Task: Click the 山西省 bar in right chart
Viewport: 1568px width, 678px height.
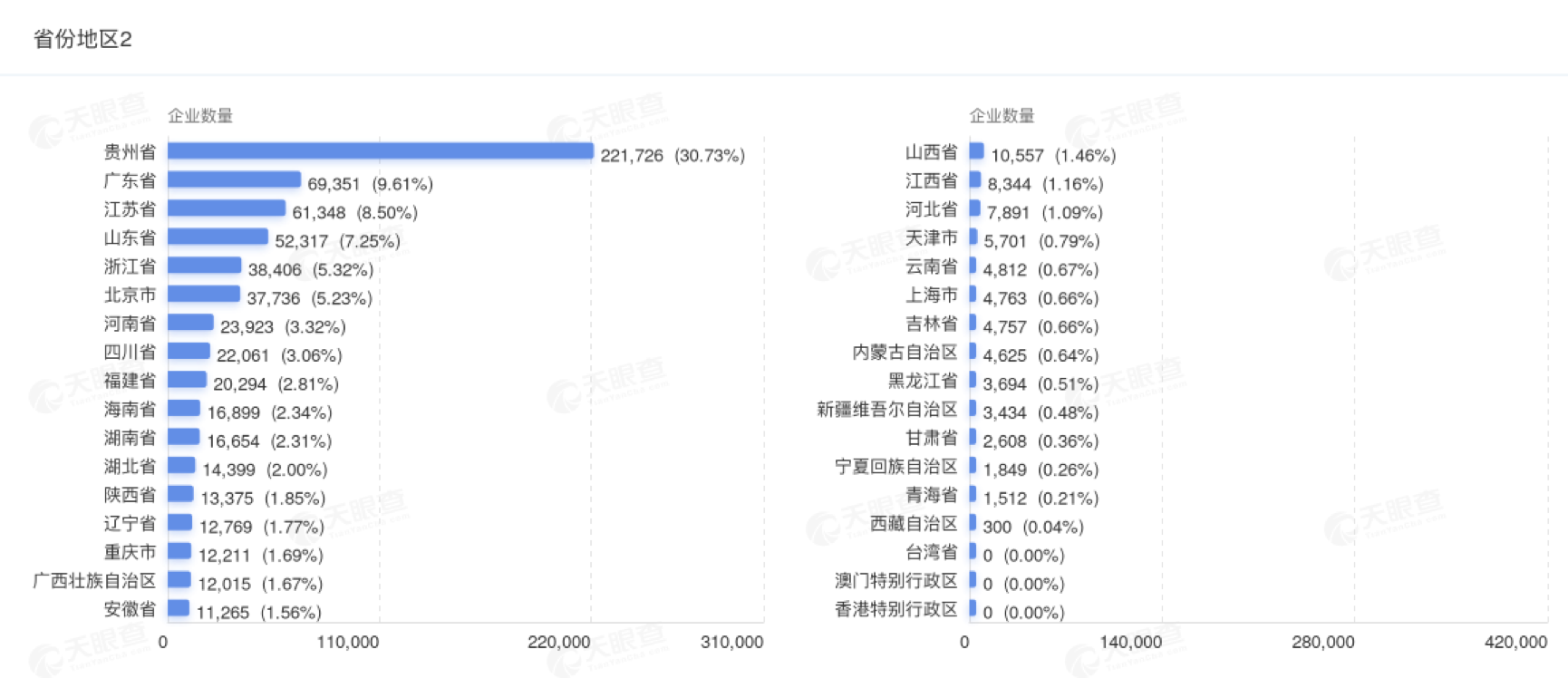Action: tap(976, 151)
